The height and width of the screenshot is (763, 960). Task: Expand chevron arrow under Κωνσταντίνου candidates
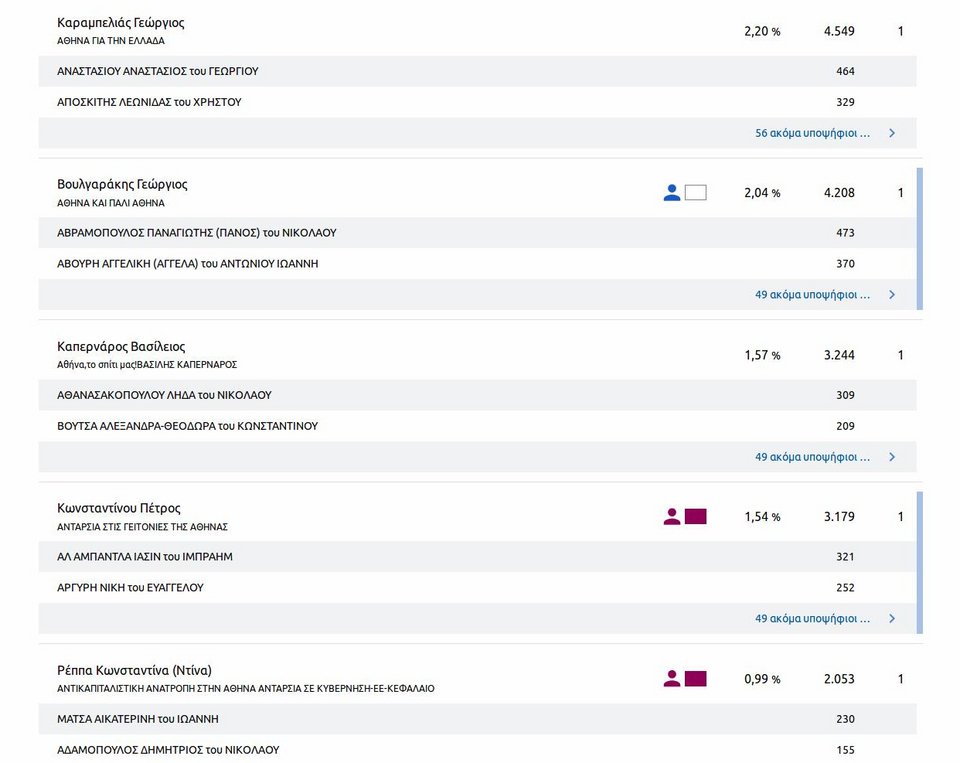[892, 618]
